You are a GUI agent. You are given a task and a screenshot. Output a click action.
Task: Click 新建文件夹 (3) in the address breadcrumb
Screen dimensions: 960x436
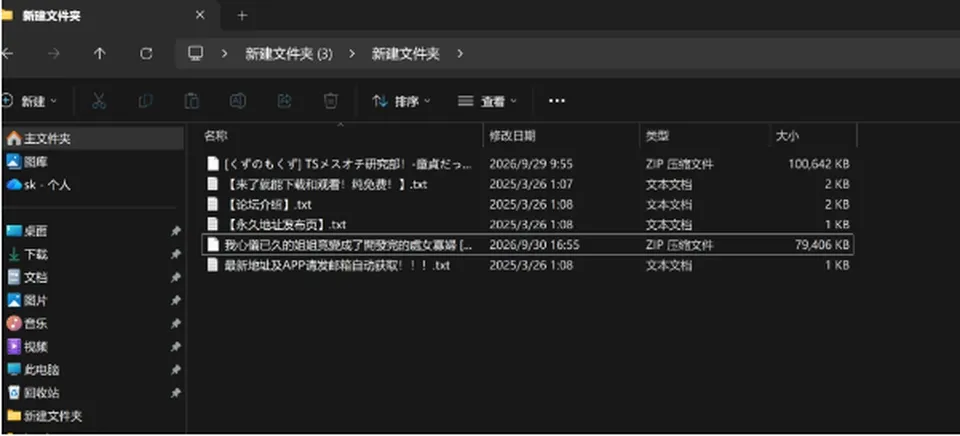[x=289, y=54]
